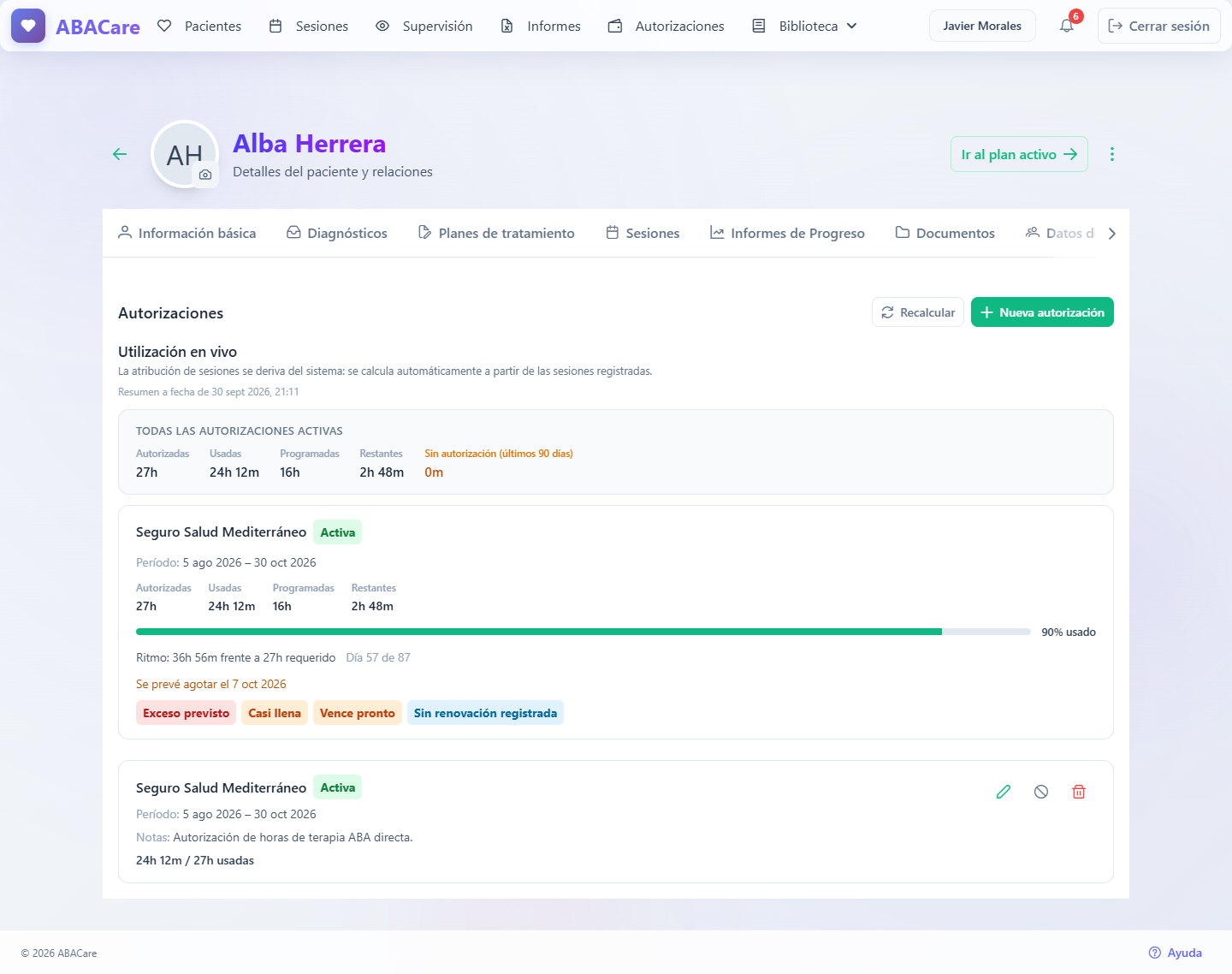Click the Alba Herrera patient name

[310, 143]
